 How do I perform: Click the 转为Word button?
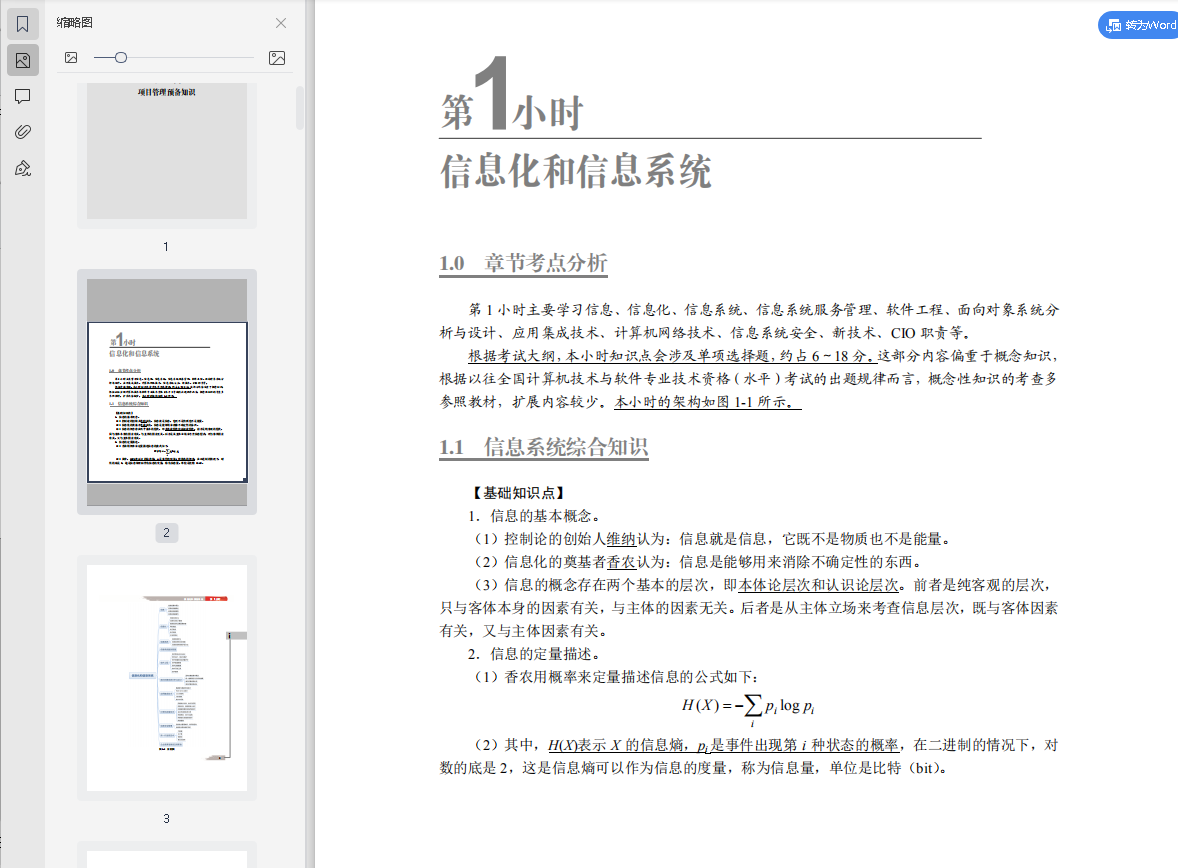1139,25
